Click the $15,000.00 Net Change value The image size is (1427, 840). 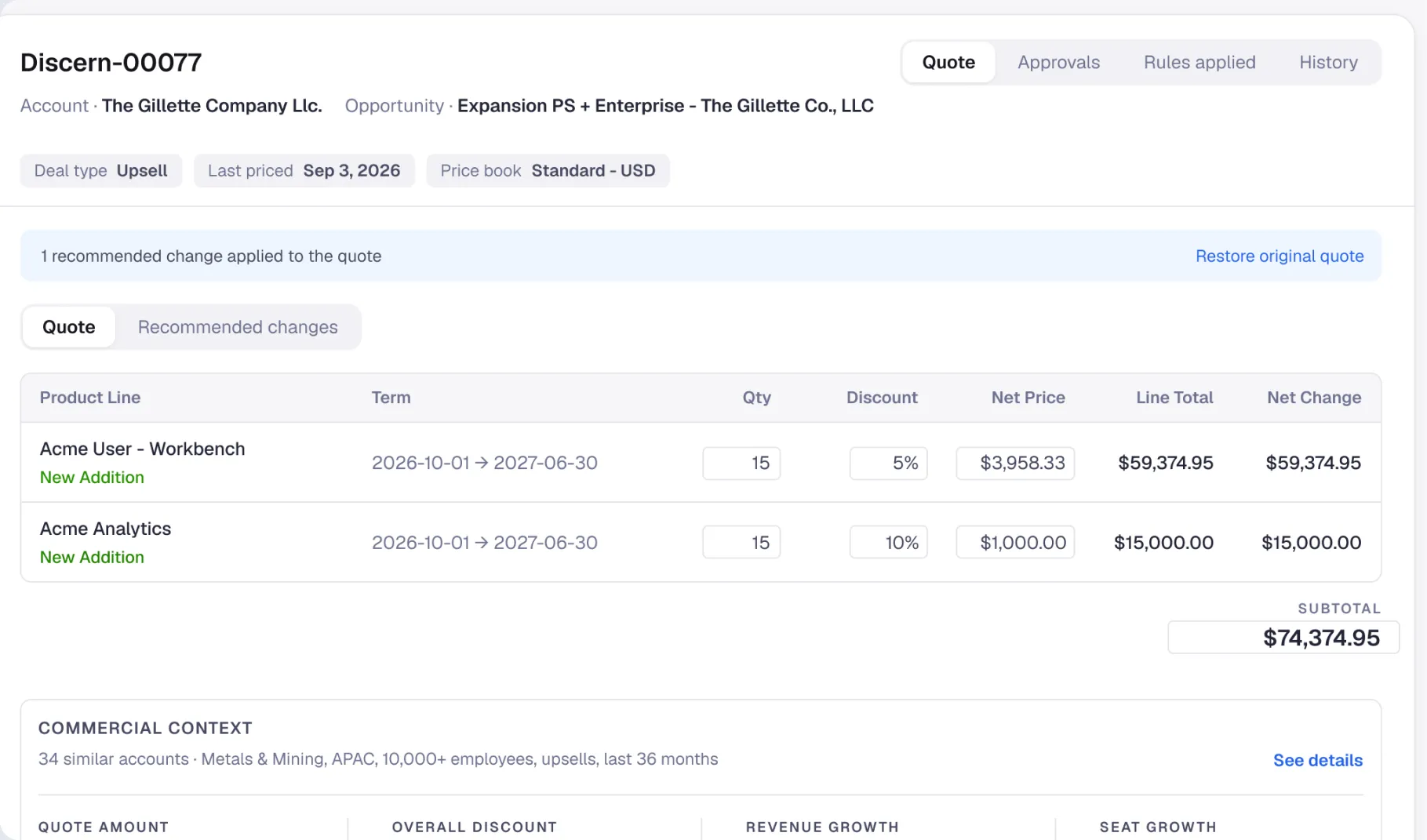(1311, 542)
